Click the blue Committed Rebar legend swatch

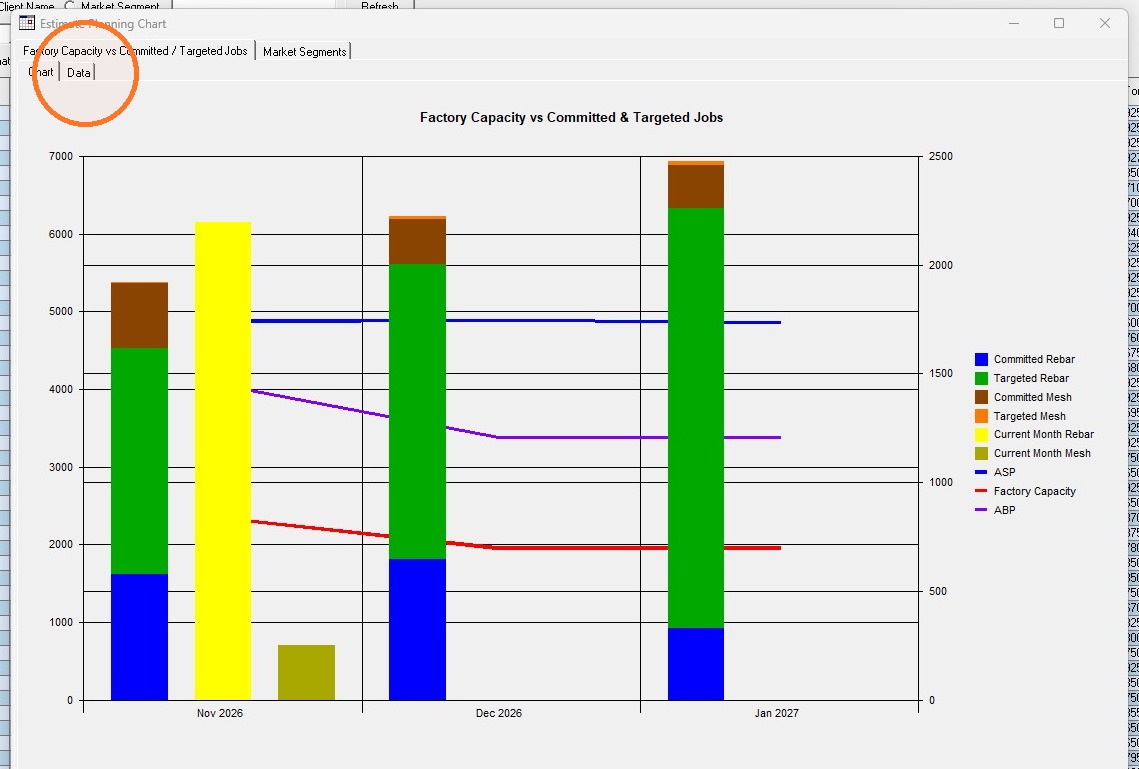[x=981, y=359]
